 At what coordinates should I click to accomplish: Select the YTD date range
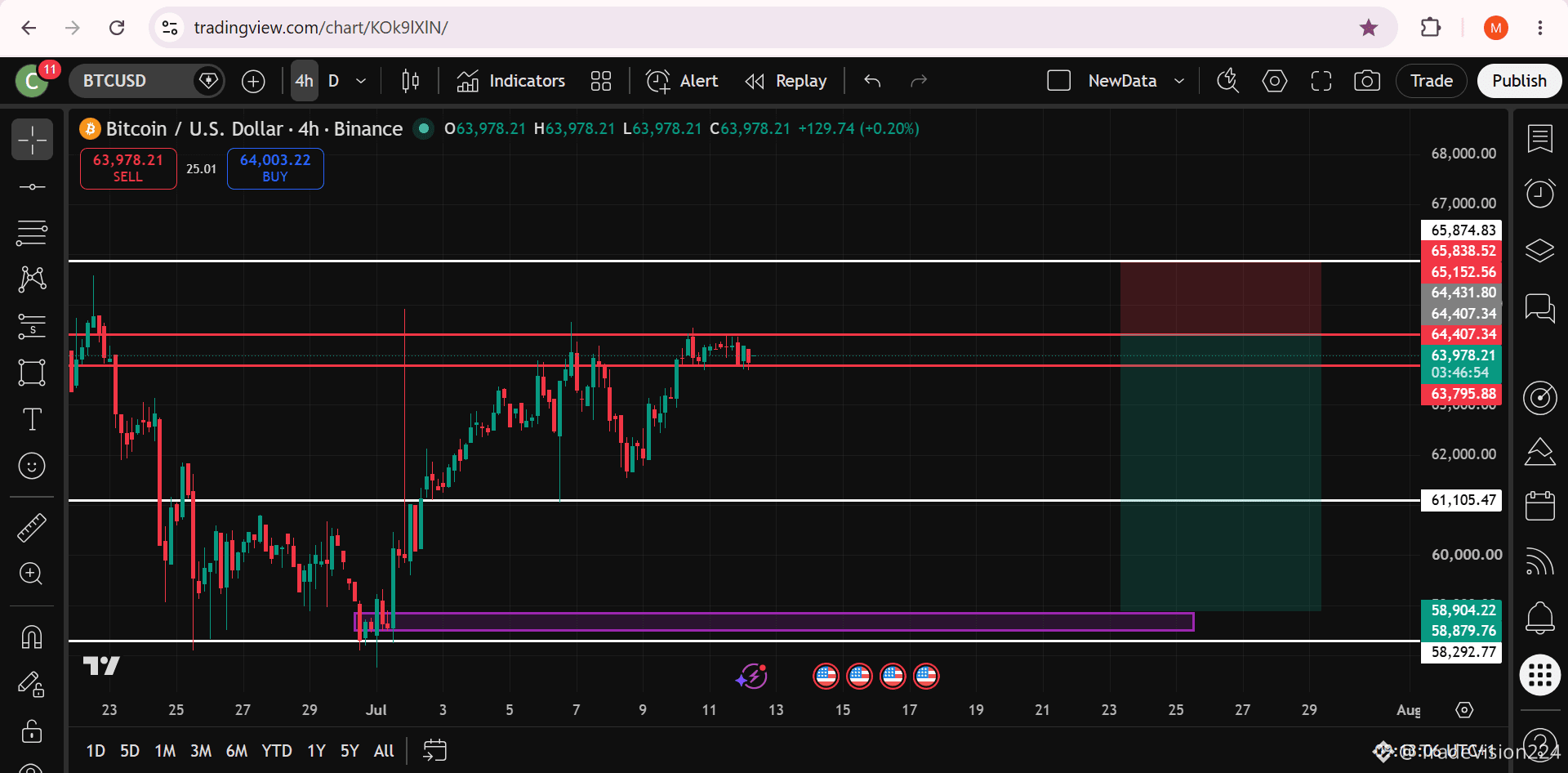[x=277, y=751]
